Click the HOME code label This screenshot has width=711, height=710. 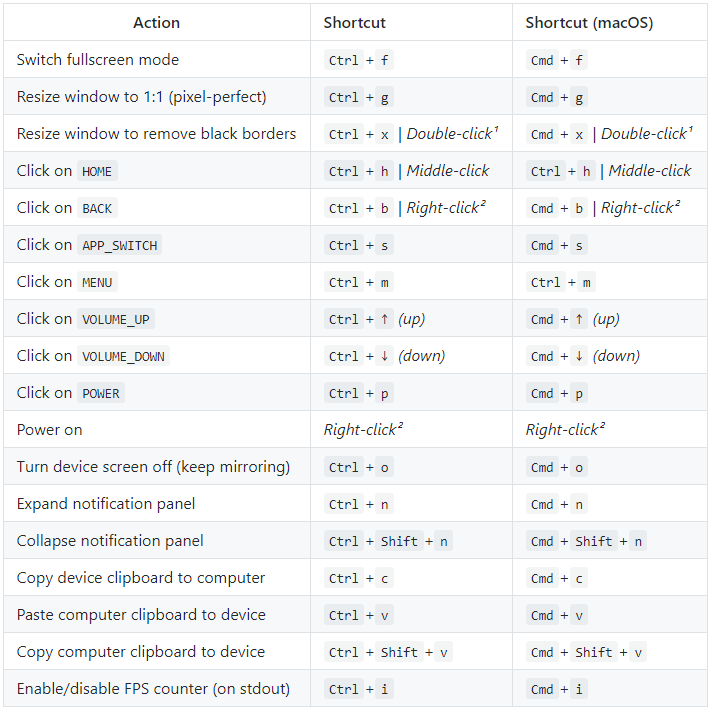97,171
